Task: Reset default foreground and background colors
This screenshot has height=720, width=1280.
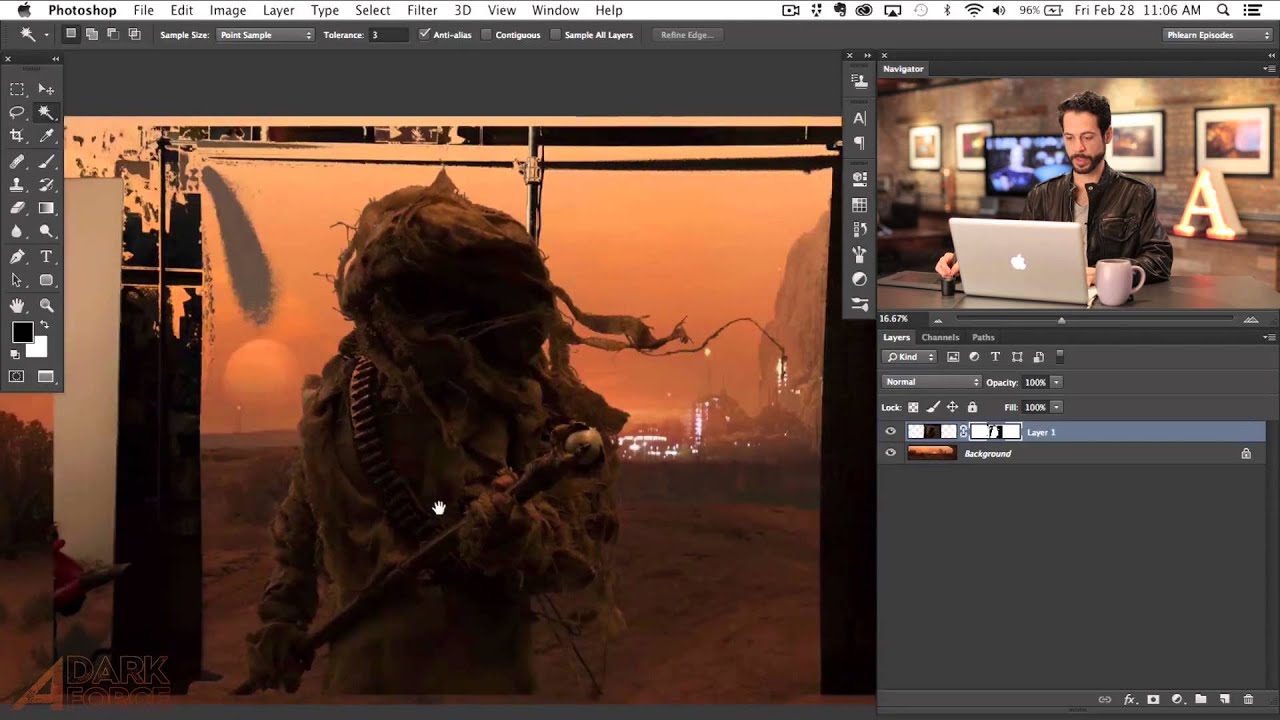Action: (x=15, y=354)
